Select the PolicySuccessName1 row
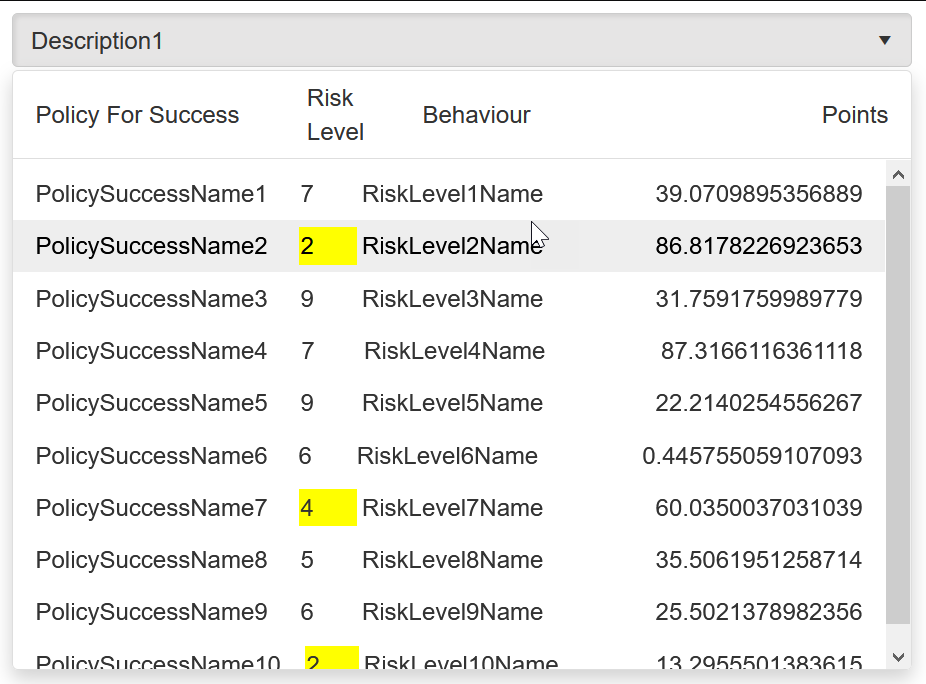926x684 pixels. click(151, 194)
